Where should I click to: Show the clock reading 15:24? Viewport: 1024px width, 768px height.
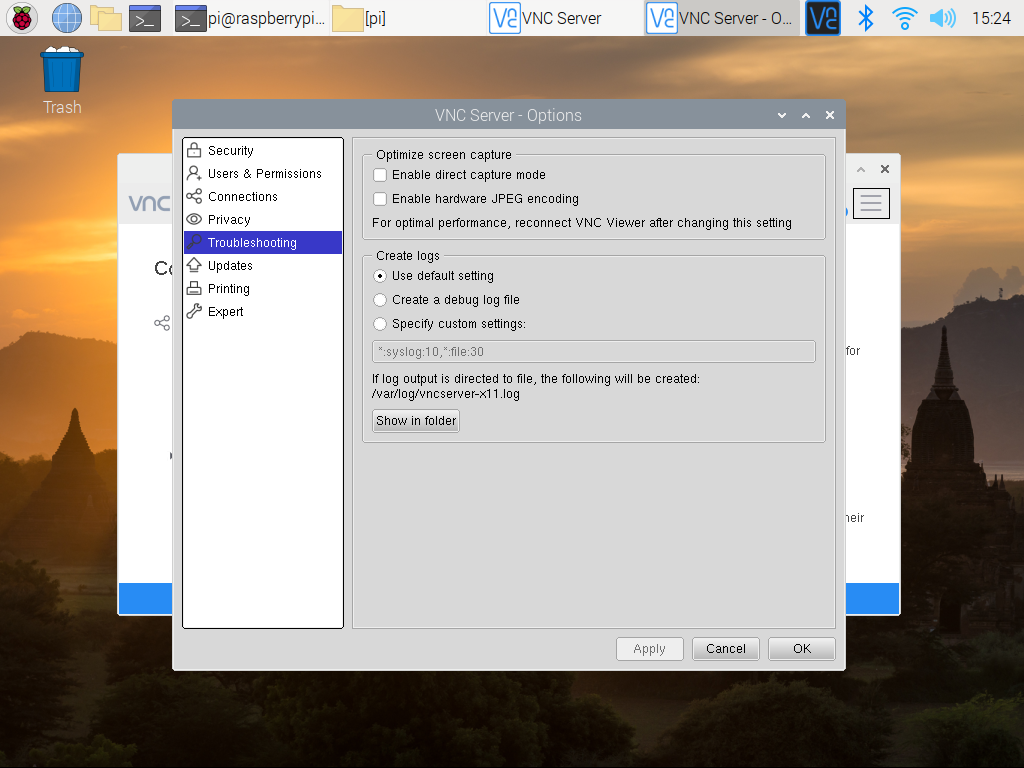(x=991, y=18)
